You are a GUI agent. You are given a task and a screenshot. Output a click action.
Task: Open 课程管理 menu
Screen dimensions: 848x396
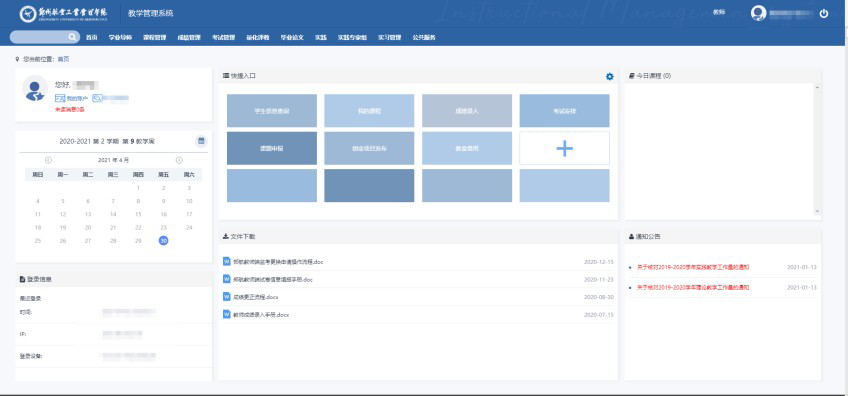click(155, 38)
